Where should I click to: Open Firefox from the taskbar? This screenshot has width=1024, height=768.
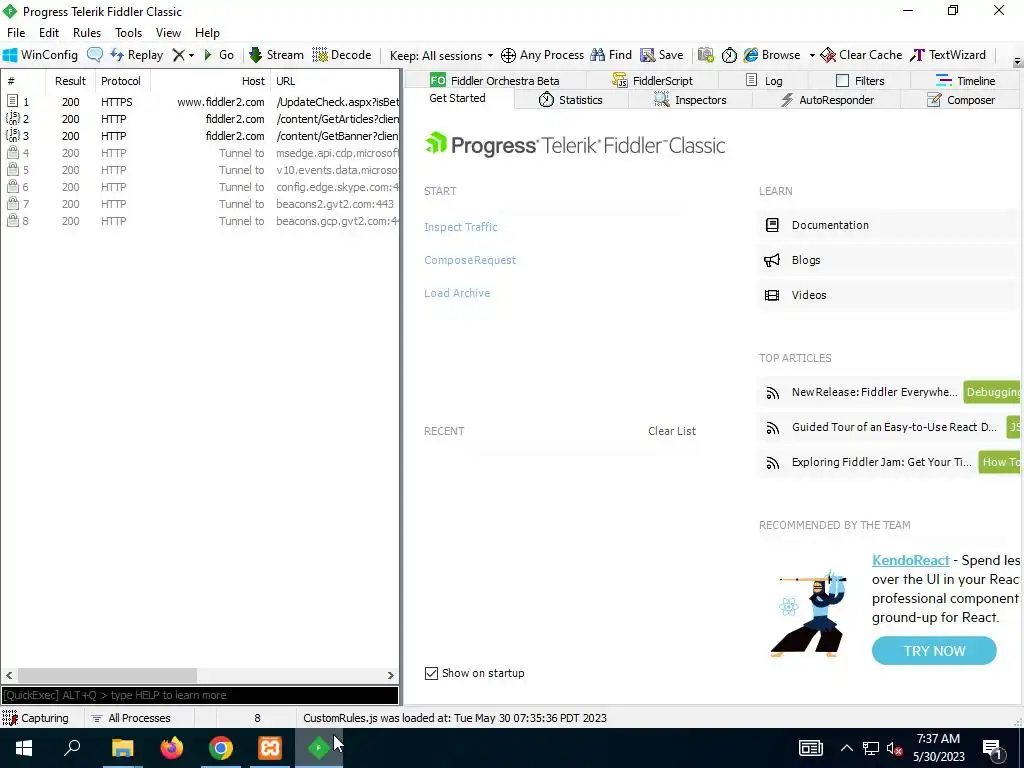coord(172,748)
